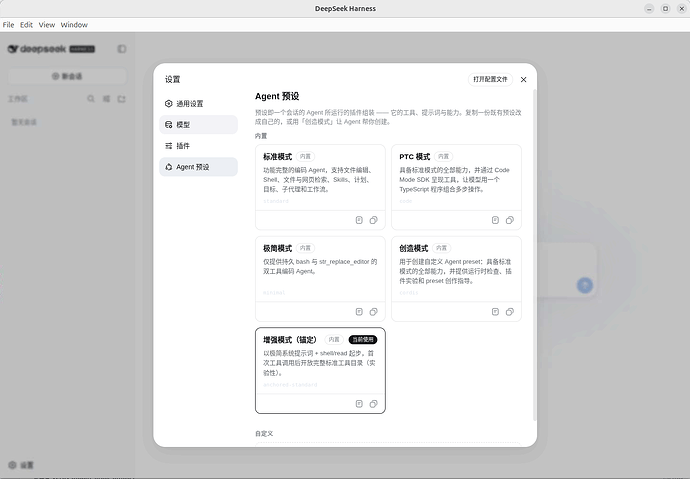
Task: Click 设置 at the sidebar bottom
Action: (x=21, y=465)
